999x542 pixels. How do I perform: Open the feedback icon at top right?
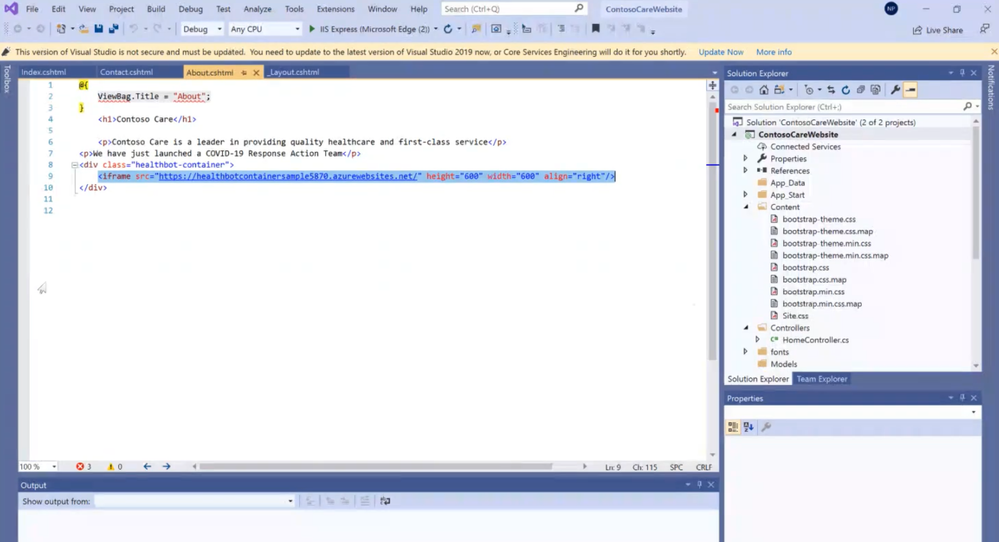(x=984, y=29)
